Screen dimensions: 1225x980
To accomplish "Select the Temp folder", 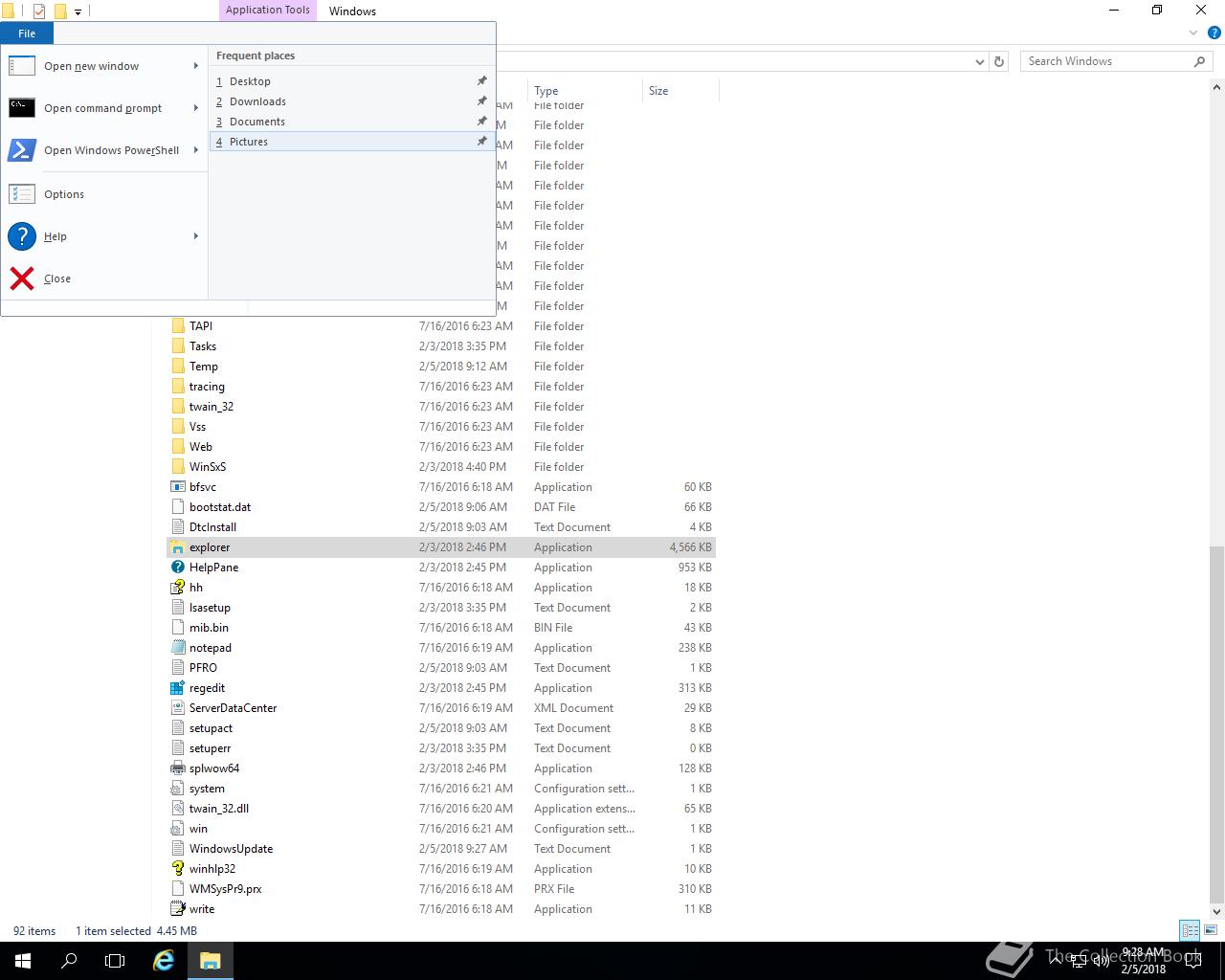I will point(204,367).
